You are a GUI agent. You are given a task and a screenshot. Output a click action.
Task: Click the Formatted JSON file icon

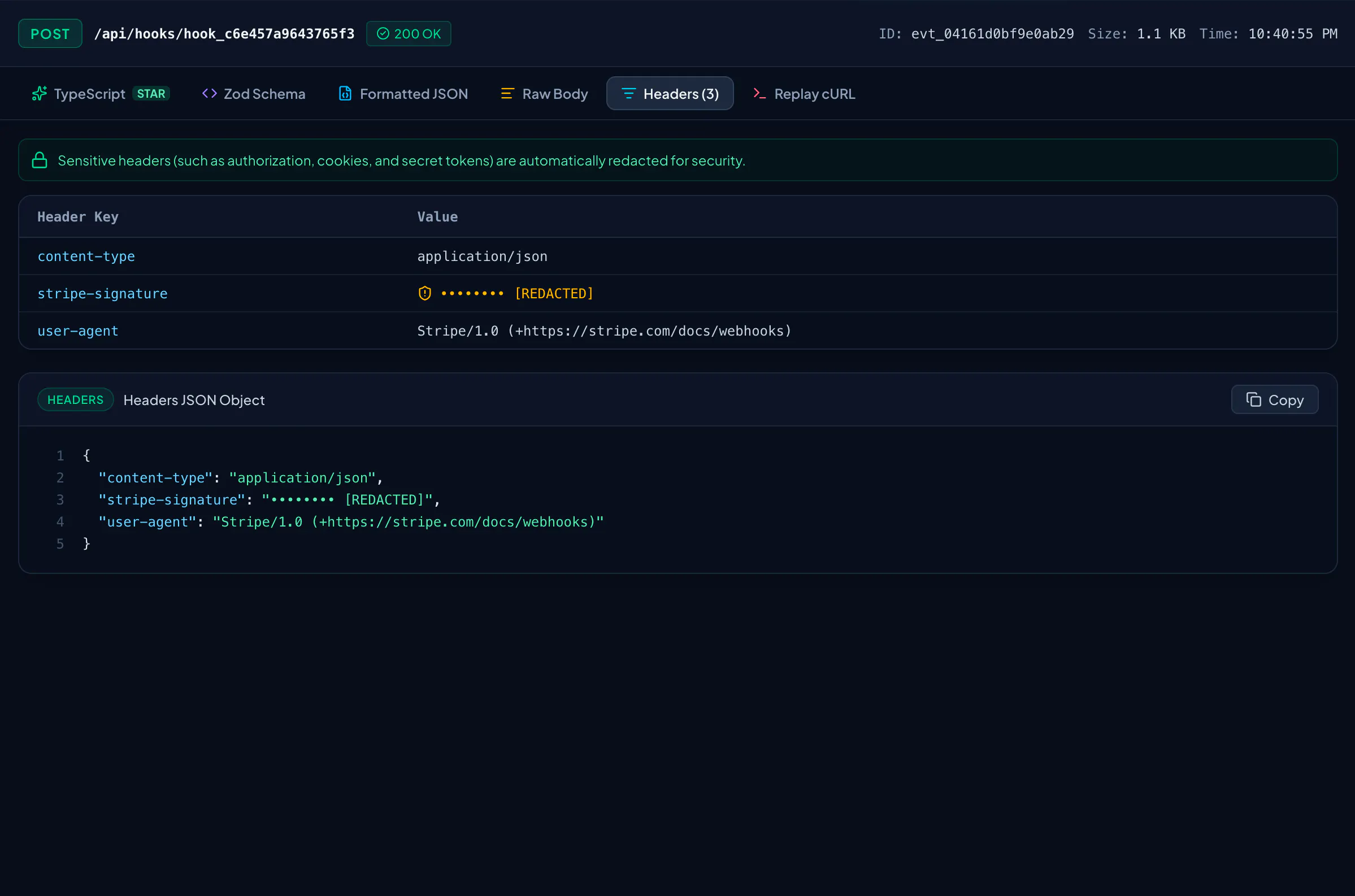(x=345, y=94)
